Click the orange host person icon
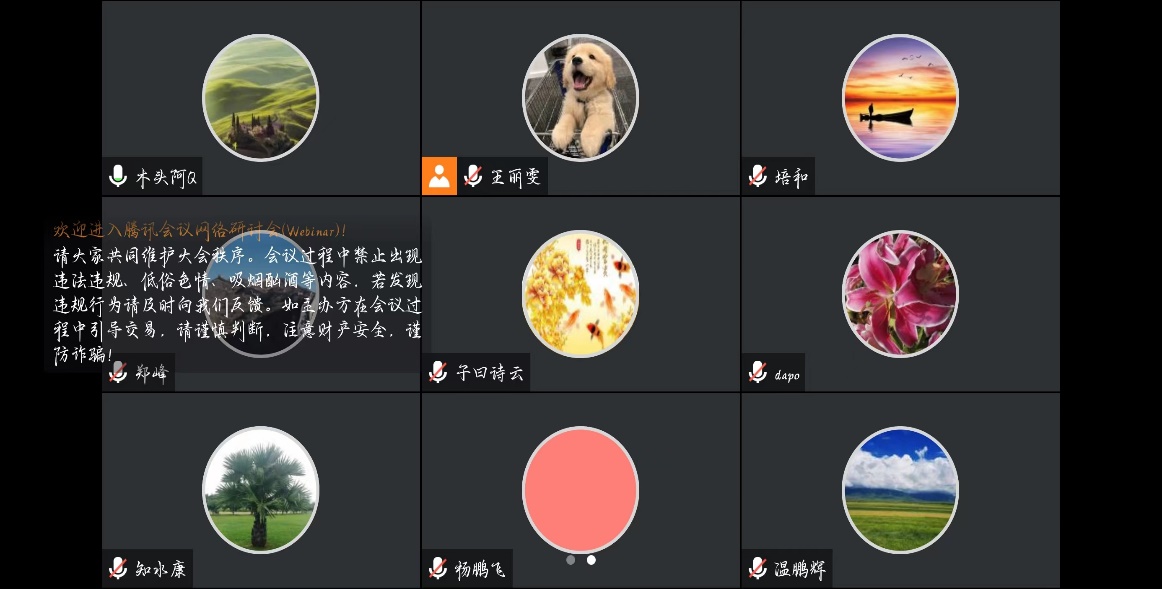 [x=439, y=176]
